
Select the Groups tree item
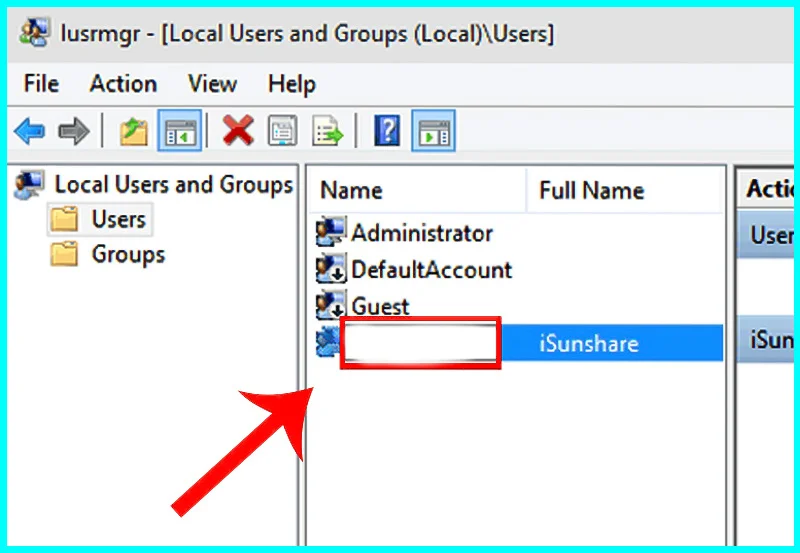[x=129, y=255]
